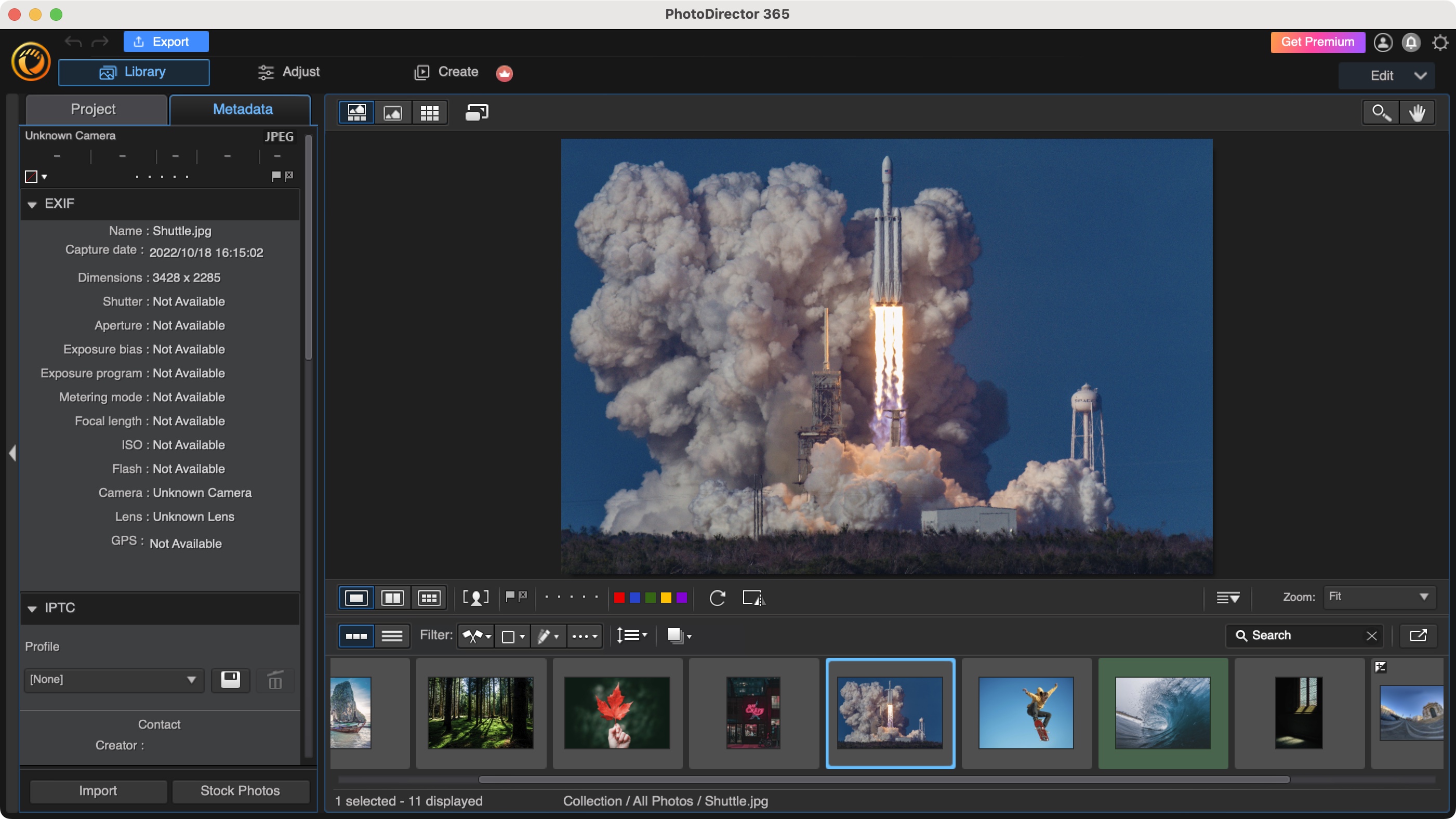The image size is (1456, 819).
Task: Switch to the Project tab
Action: coord(93,109)
